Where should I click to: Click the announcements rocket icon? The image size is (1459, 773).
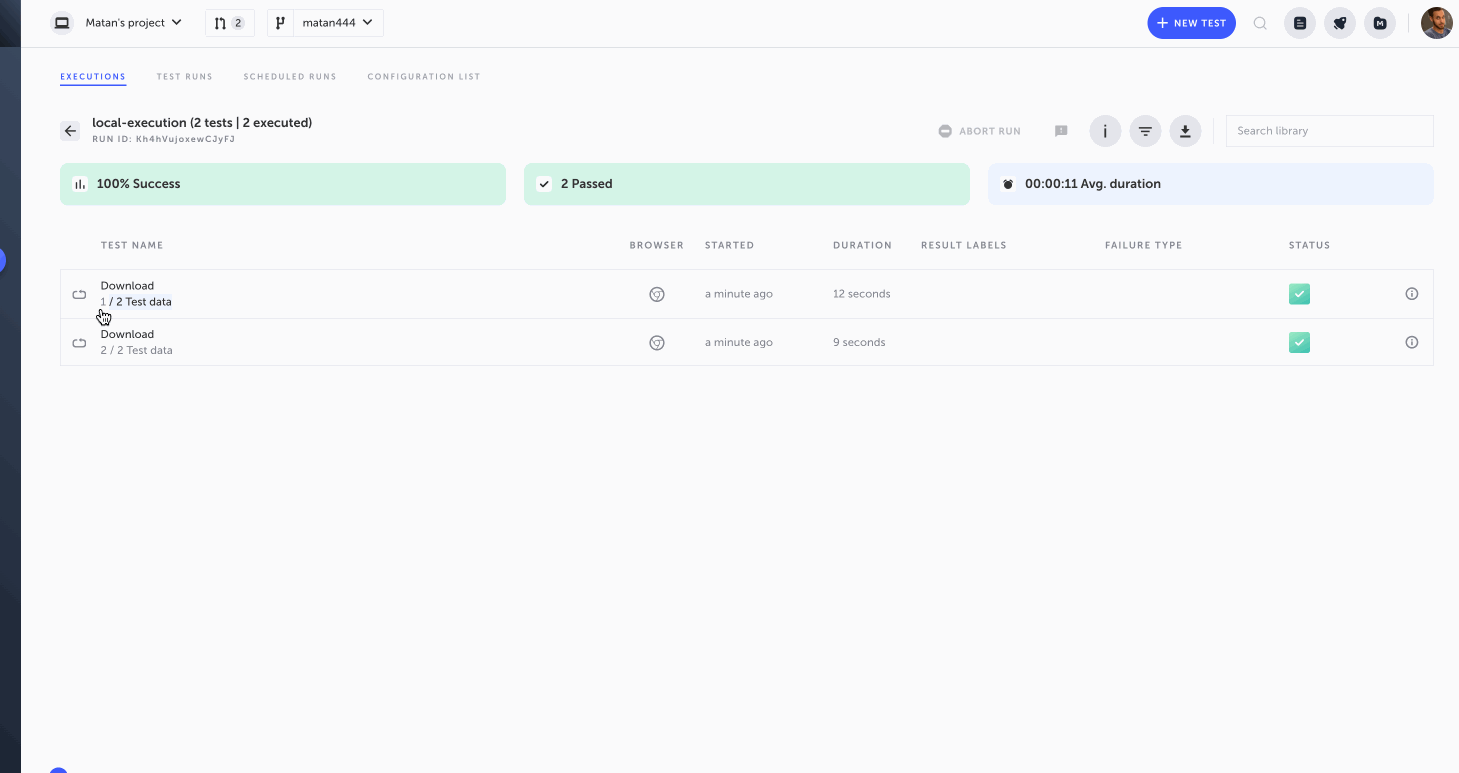point(1339,22)
